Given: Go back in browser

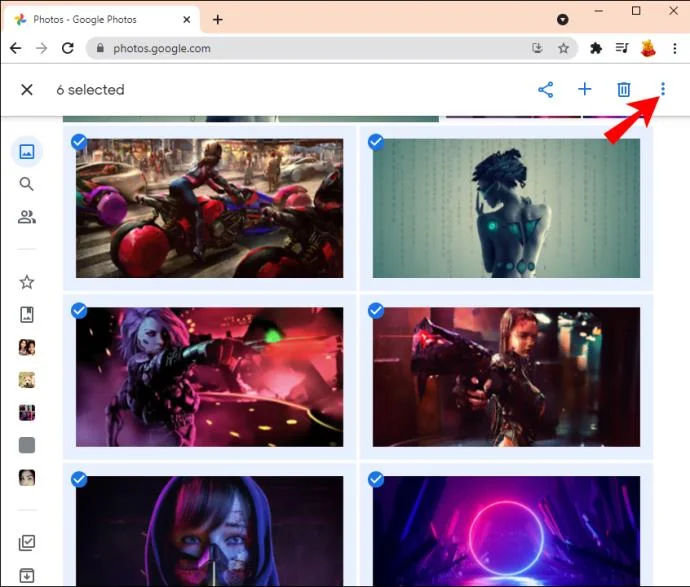Looking at the screenshot, I should point(16,48).
